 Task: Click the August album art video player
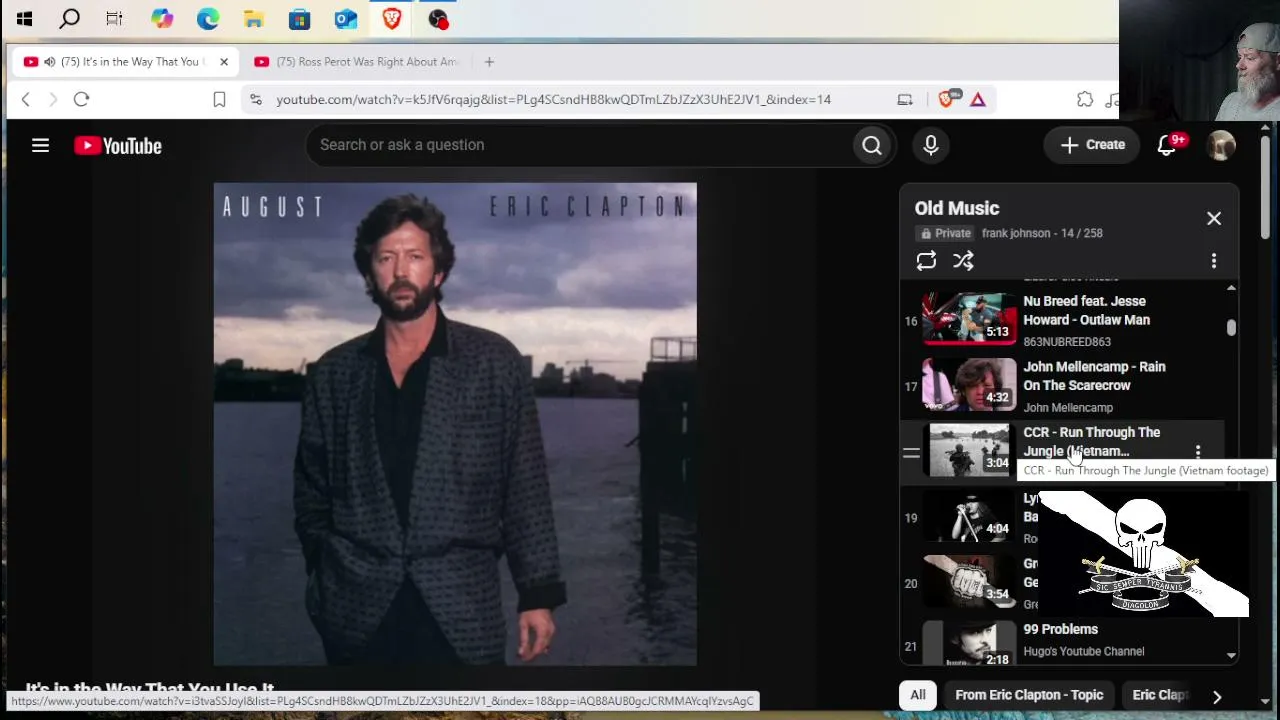(455, 424)
